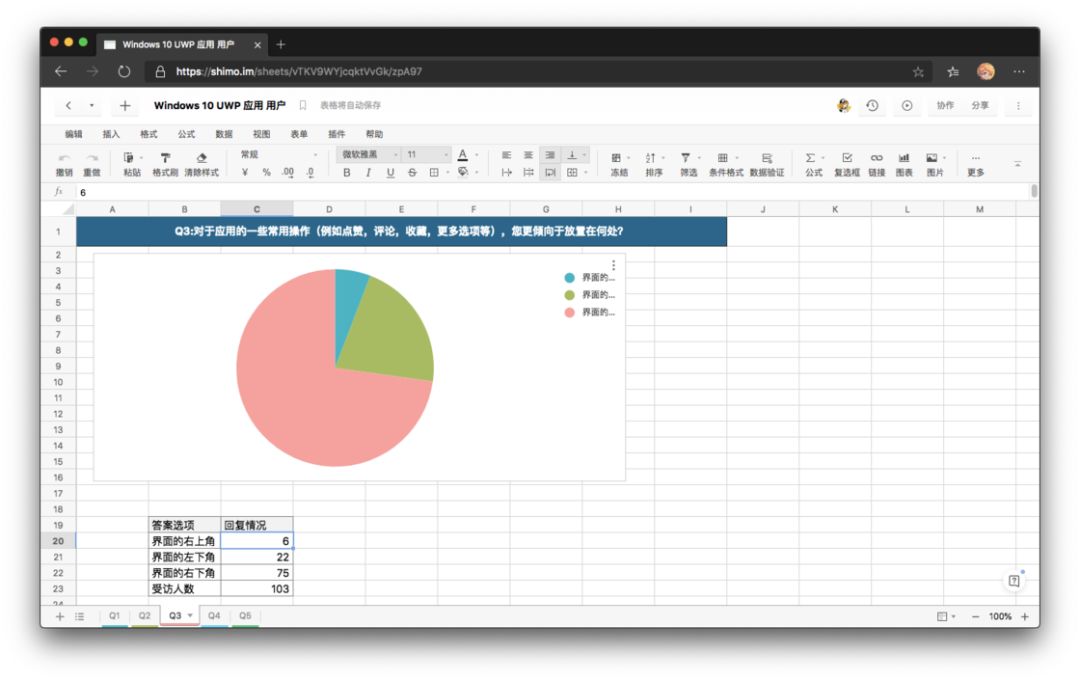Apply percent % format
This screenshot has height=681, width=1080.
267,173
